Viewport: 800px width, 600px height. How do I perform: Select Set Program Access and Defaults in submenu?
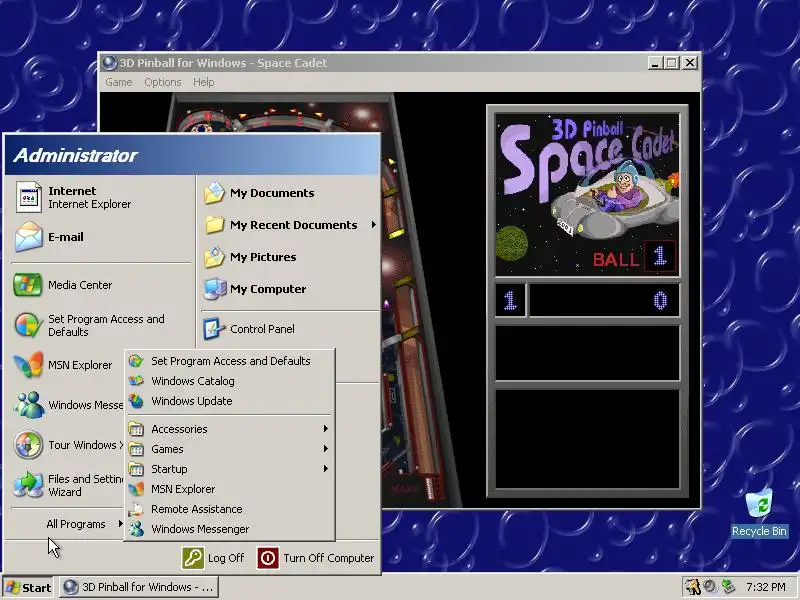click(229, 361)
